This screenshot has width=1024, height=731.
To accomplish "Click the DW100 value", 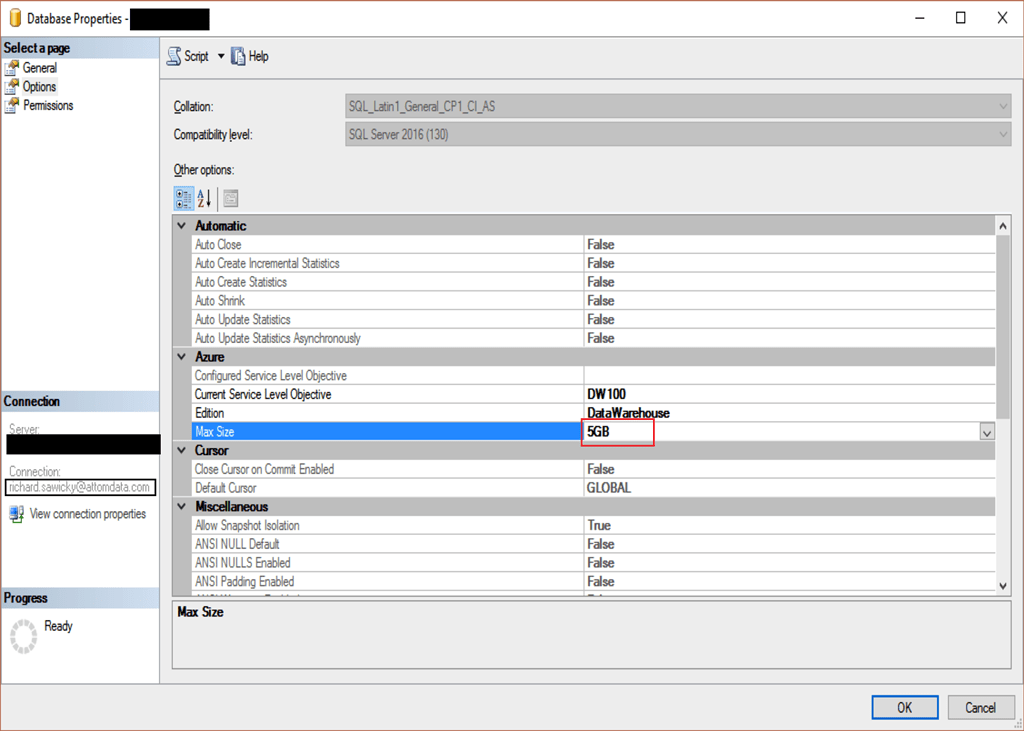I will pyautogui.click(x=606, y=395).
